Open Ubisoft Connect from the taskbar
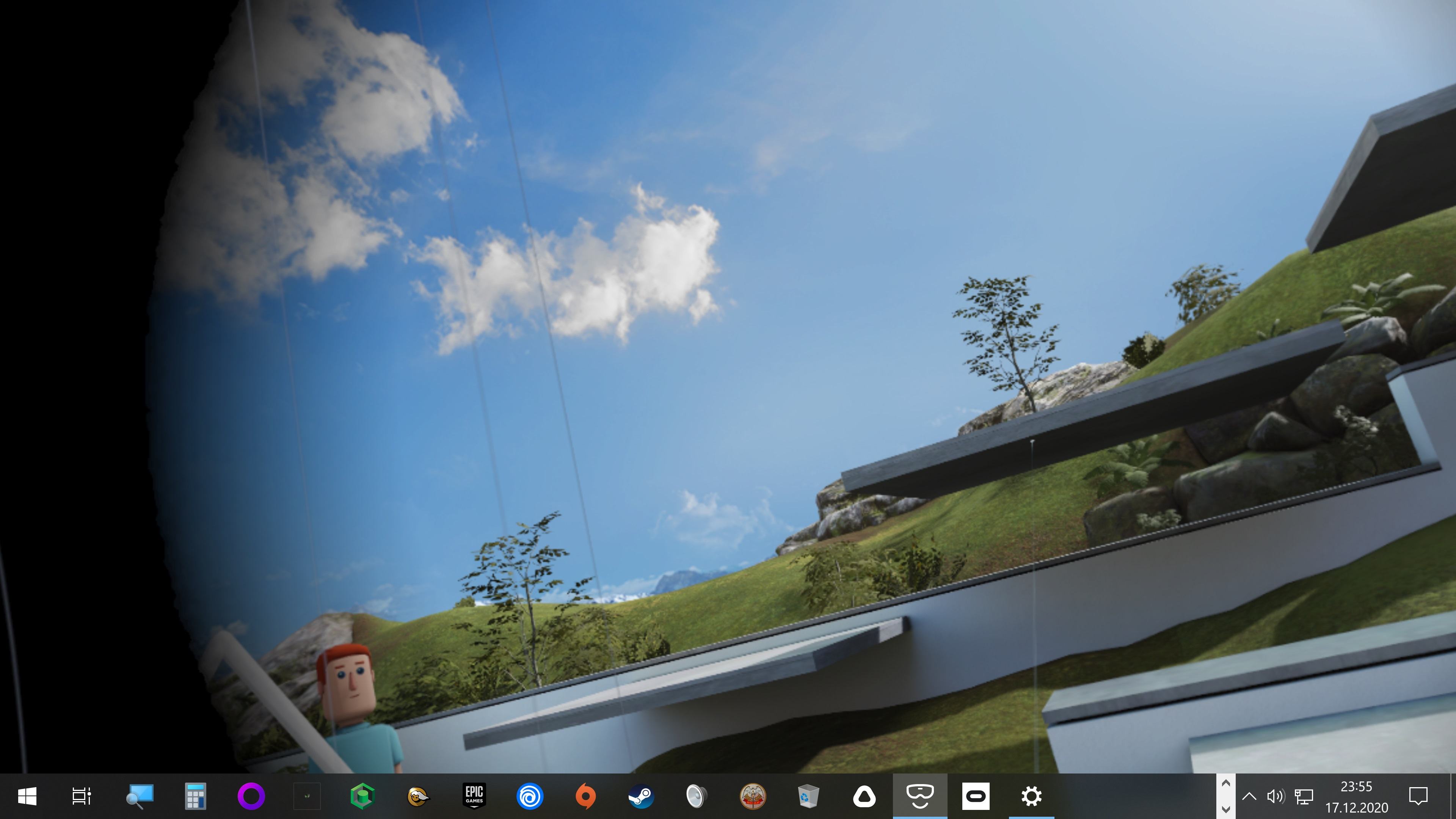 pos(530,796)
